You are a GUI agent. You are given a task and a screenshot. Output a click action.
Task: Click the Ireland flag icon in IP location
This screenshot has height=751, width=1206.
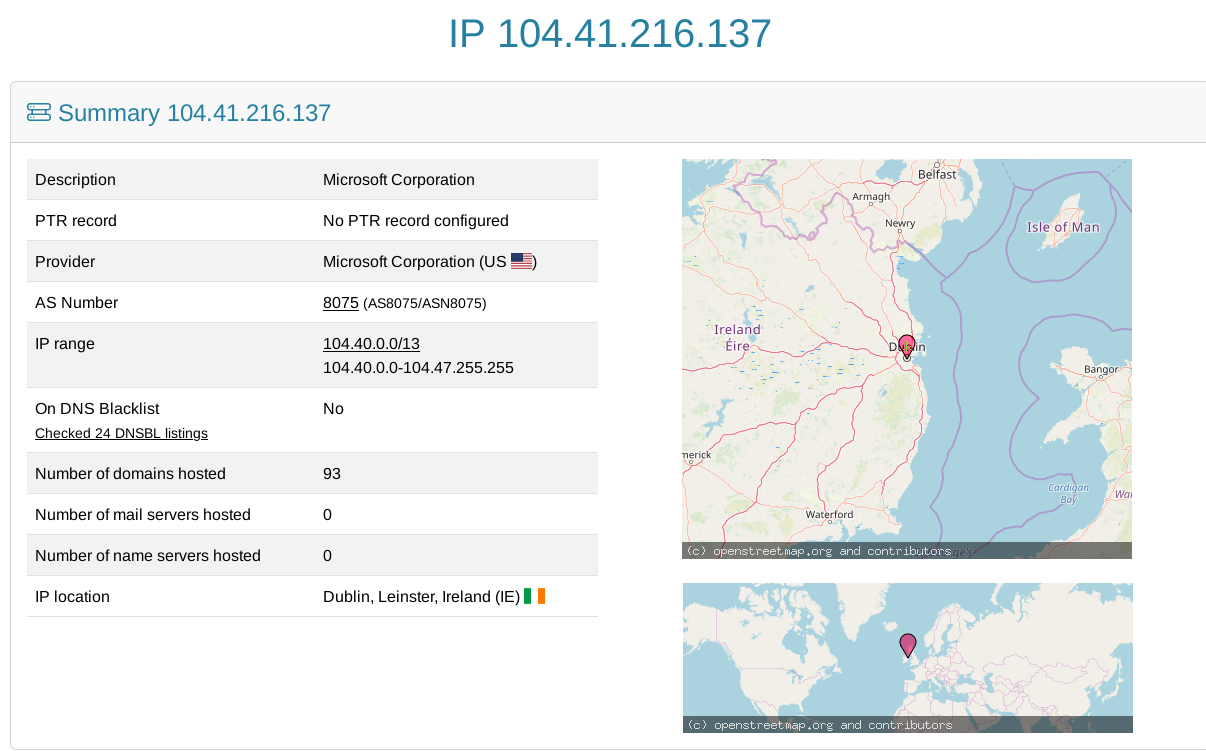[535, 596]
